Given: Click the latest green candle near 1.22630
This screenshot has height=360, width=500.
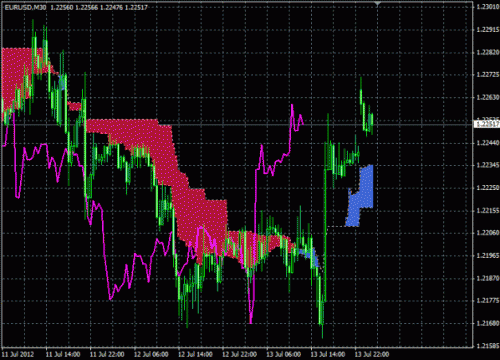Looking at the screenshot, I should (x=372, y=123).
